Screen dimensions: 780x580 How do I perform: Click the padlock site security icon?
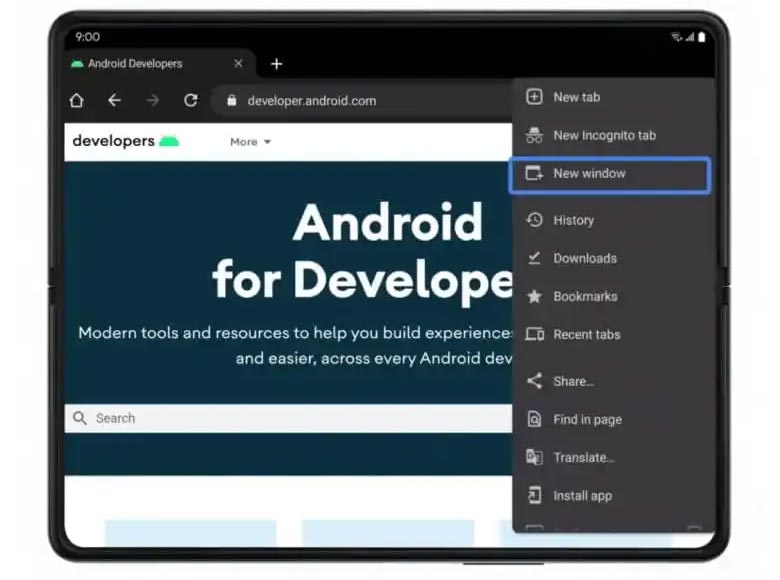(x=232, y=100)
